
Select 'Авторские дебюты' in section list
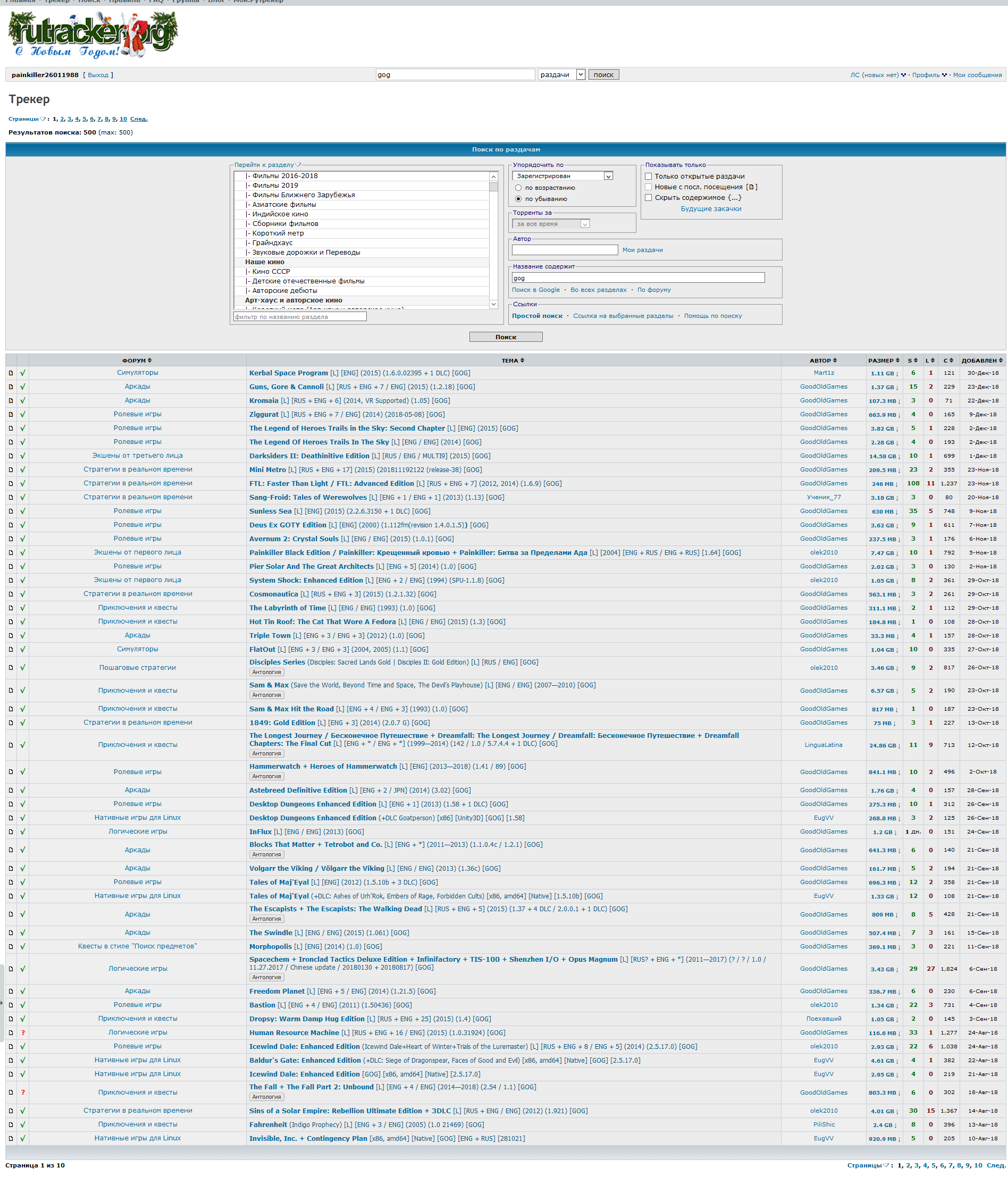click(x=361, y=290)
